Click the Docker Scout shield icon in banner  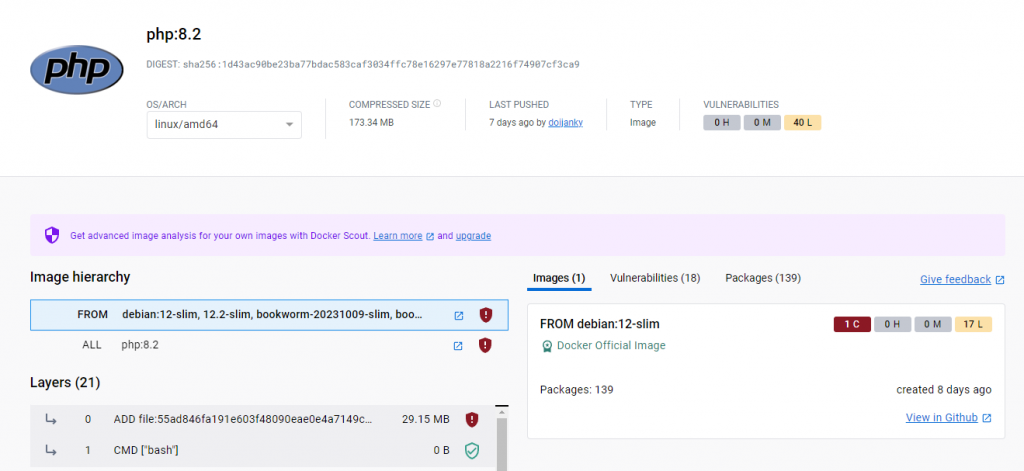[x=52, y=235]
